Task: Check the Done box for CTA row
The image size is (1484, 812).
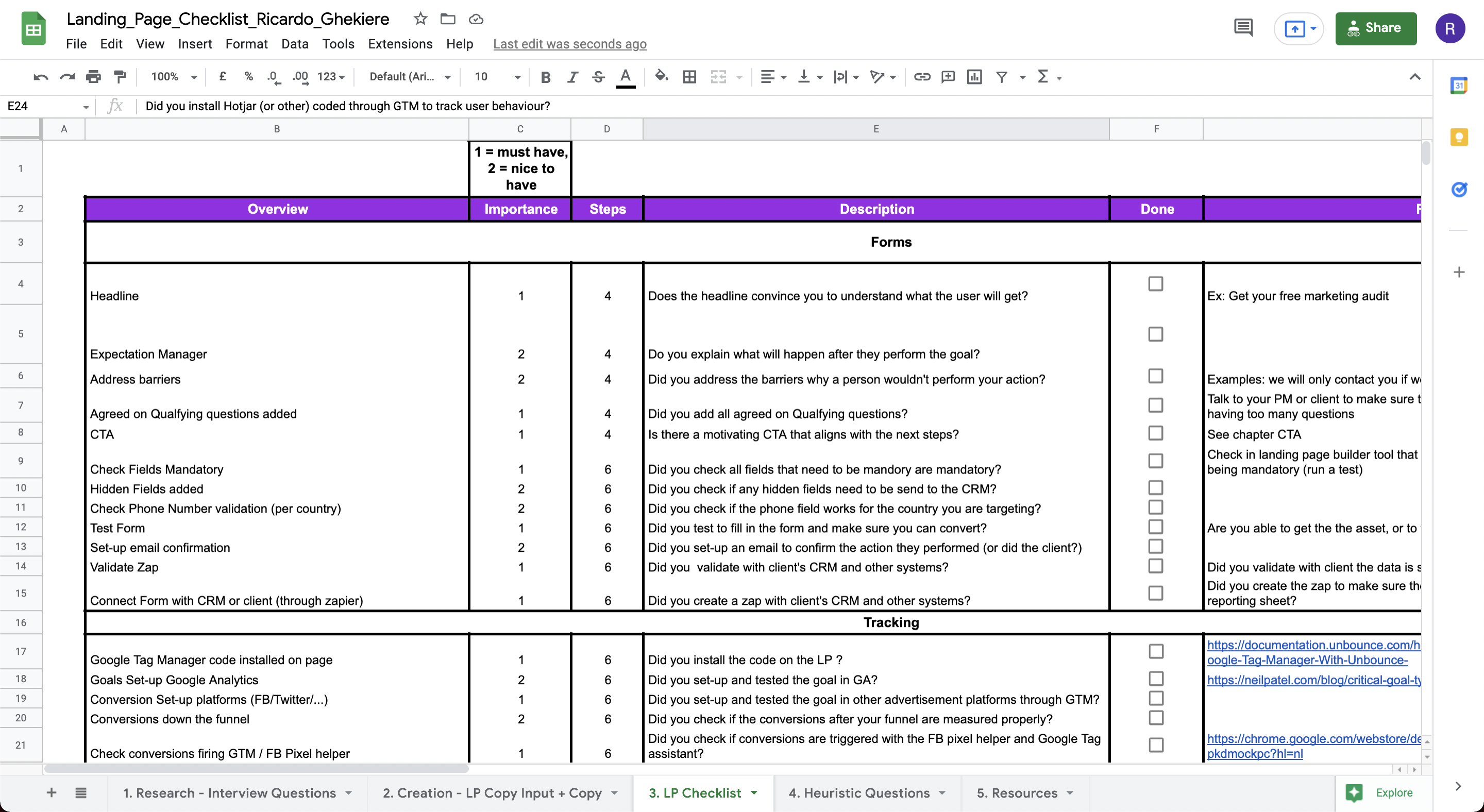Action: pyautogui.click(x=1156, y=432)
